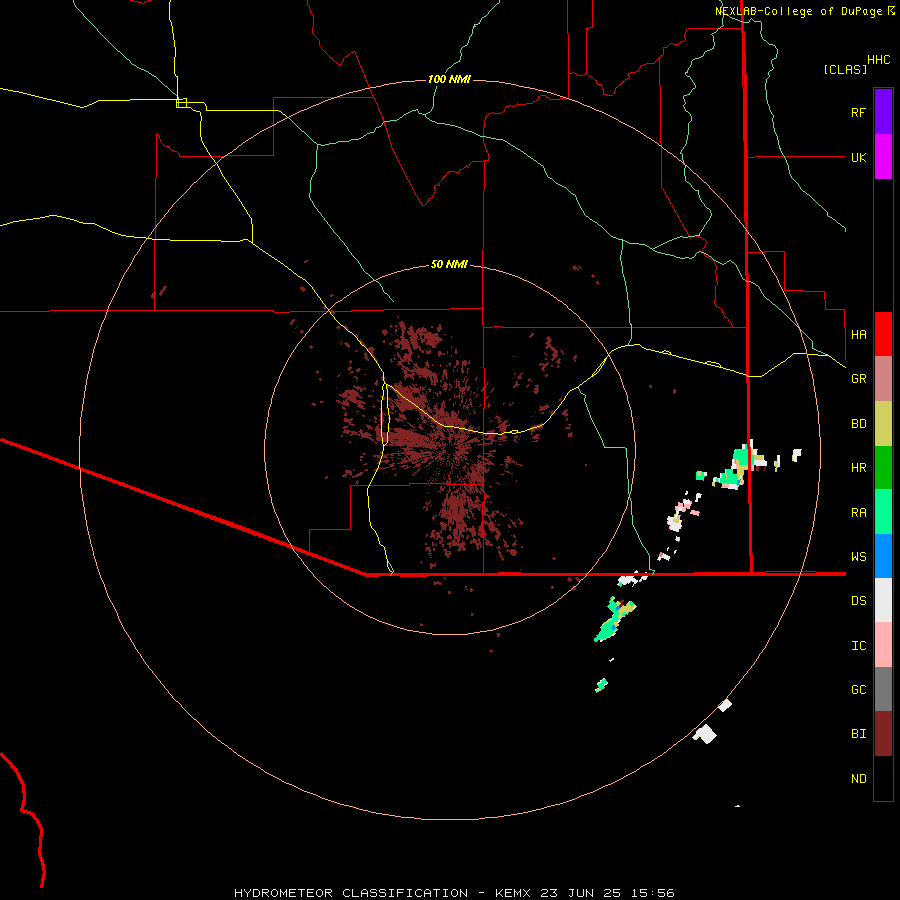Click the "RA" legend label text

[858, 513]
